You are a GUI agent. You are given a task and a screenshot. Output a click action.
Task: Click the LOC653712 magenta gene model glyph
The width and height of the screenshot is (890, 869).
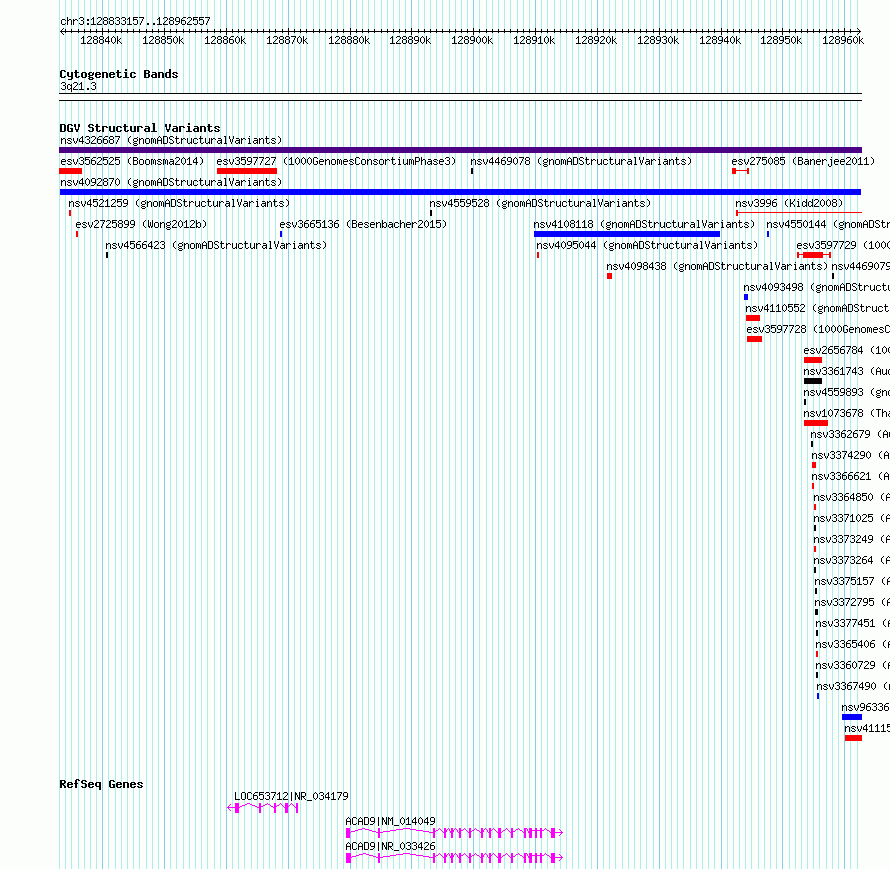(x=263, y=808)
